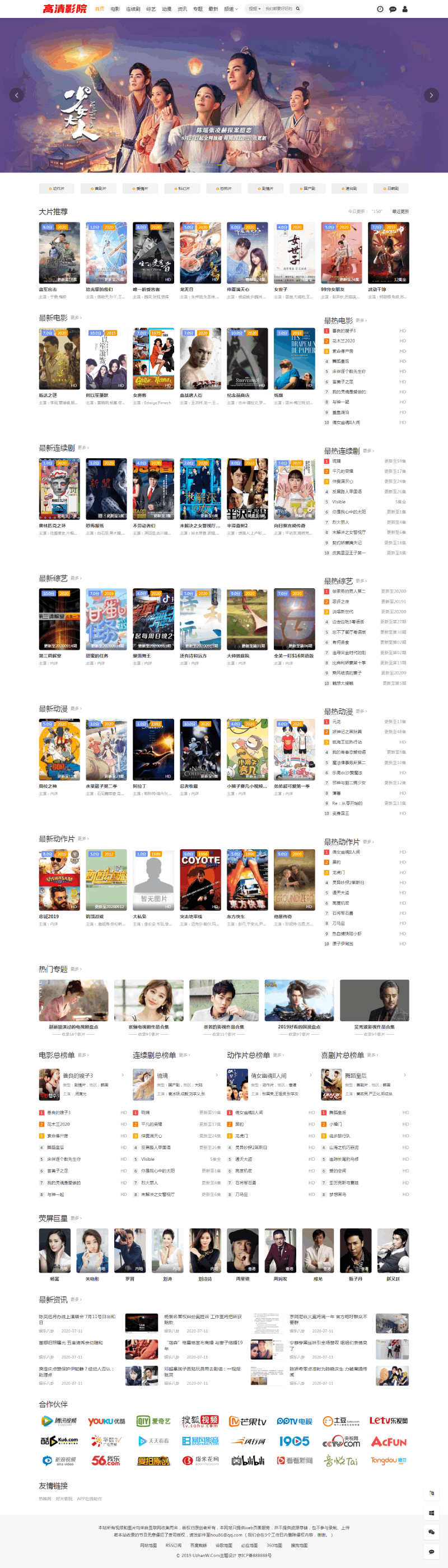The image size is (448, 1568).
Task: Click the Windows icon in floating sidebar
Action: coord(432,1513)
